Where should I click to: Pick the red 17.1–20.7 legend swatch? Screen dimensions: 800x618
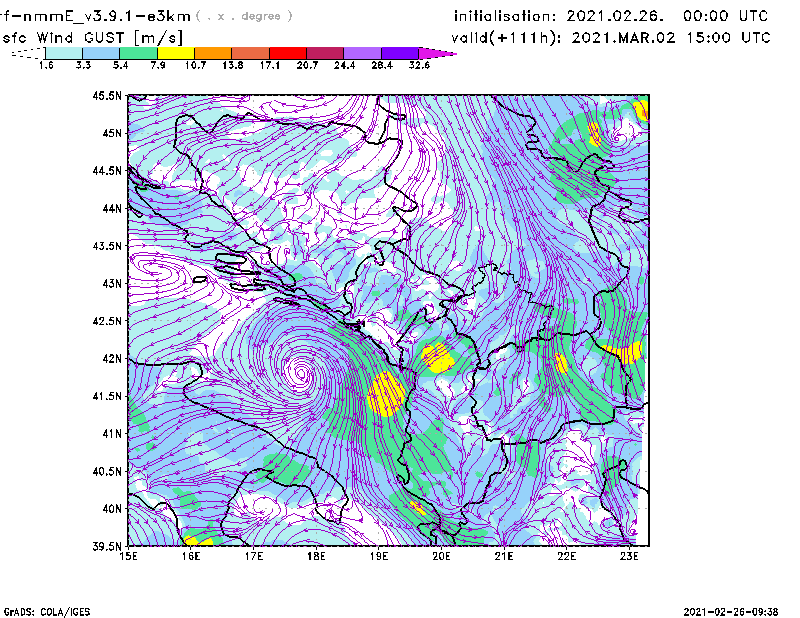tap(288, 53)
